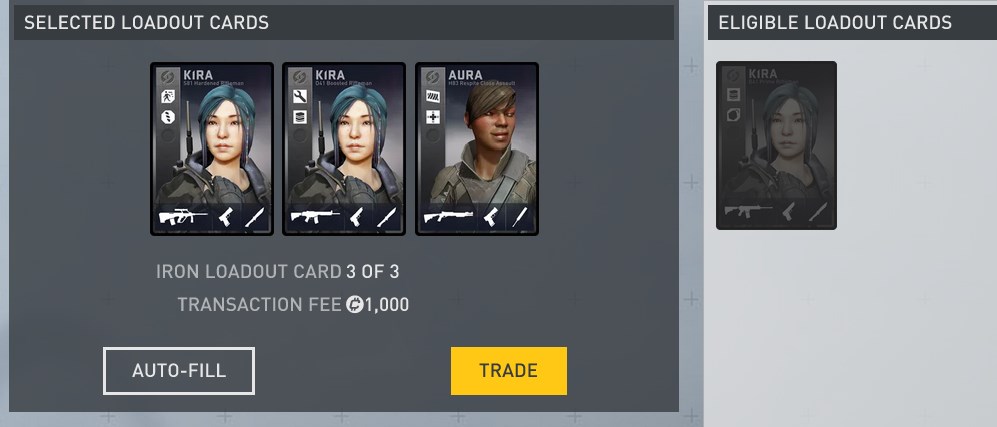Click the shotgun weapon icon on the Aura card
This screenshot has width=997, height=427.
pyautogui.click(x=448, y=217)
